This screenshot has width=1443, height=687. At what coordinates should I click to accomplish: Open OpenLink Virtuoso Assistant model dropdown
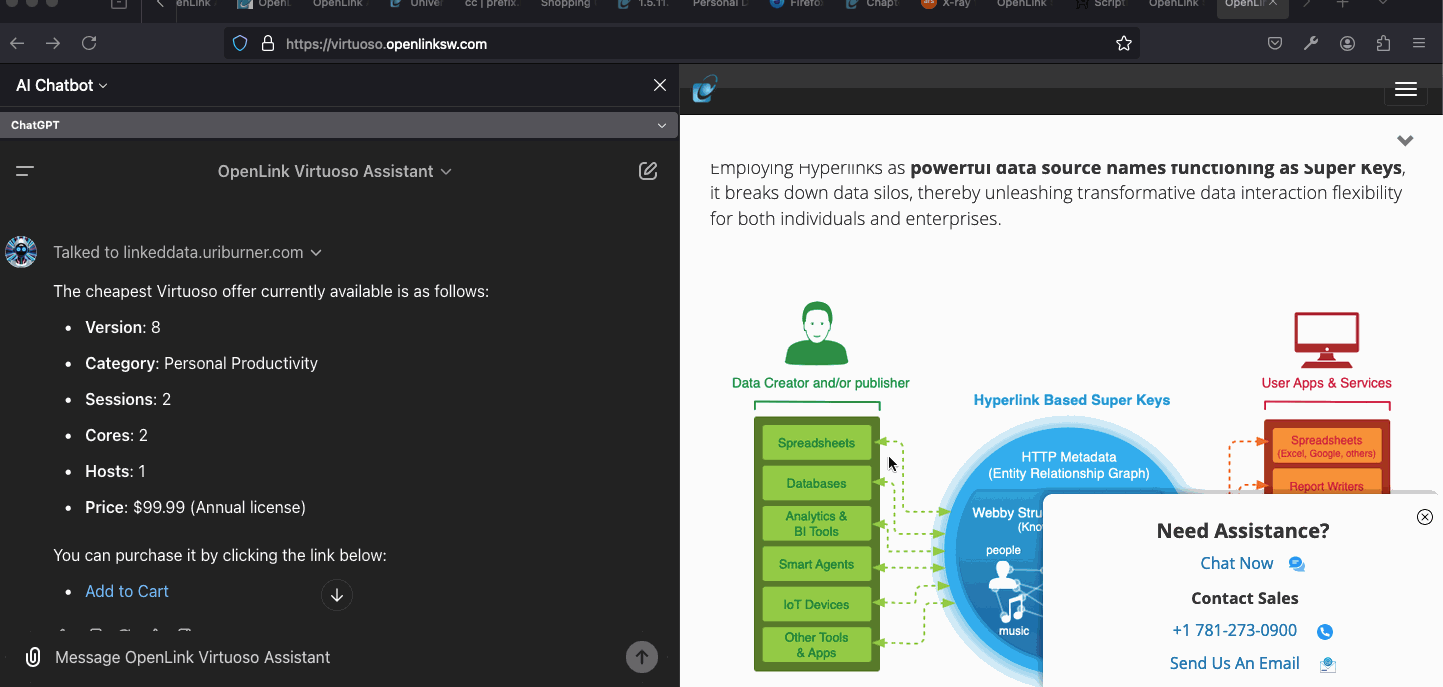pyautogui.click(x=335, y=171)
